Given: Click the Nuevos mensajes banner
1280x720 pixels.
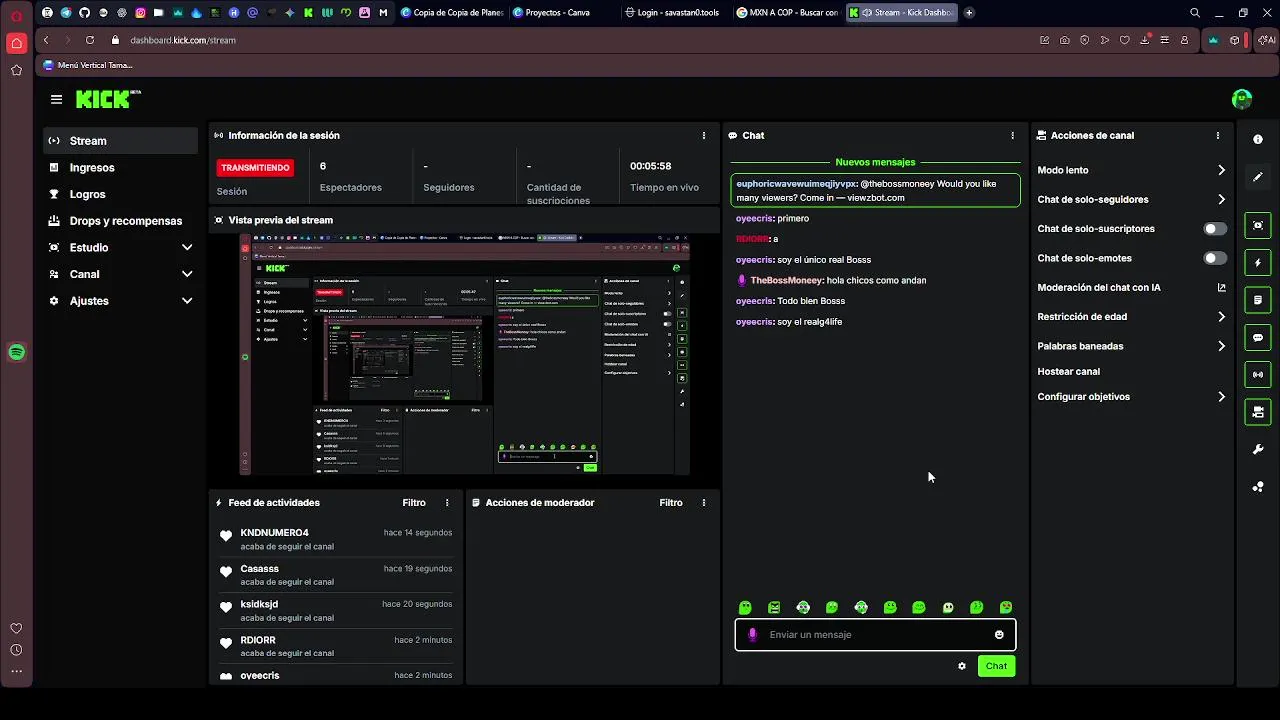Looking at the screenshot, I should pyautogui.click(x=875, y=162).
